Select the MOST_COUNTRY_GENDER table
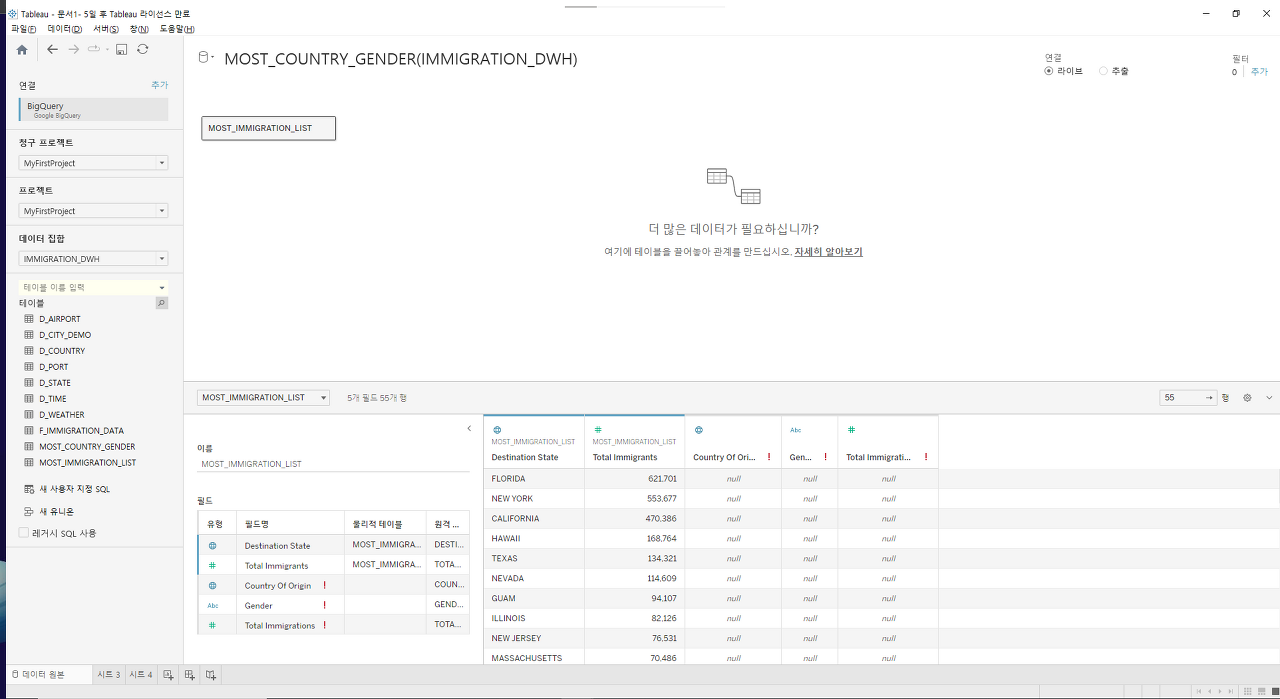 click(x=87, y=447)
